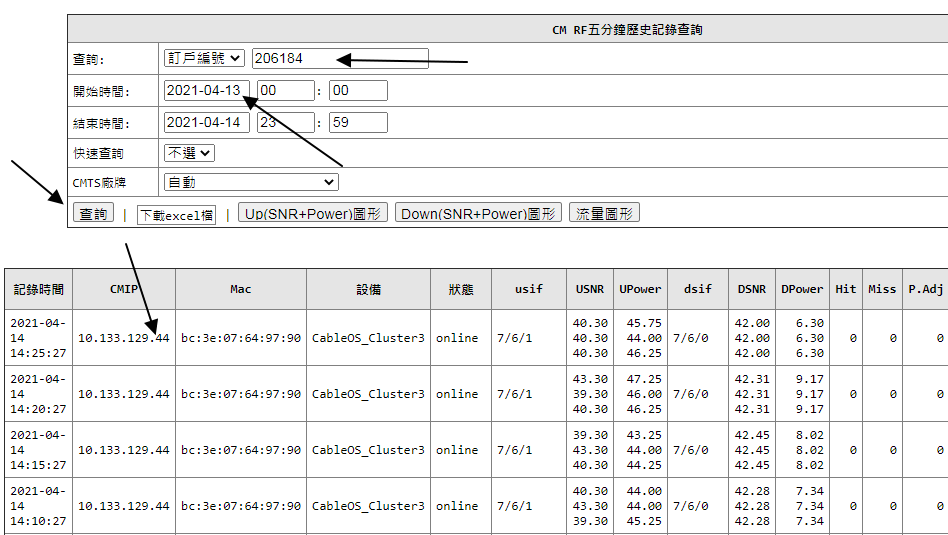Open the Down(SNR+Power)圖形 chart
This screenshot has height=535, width=948.
[478, 213]
